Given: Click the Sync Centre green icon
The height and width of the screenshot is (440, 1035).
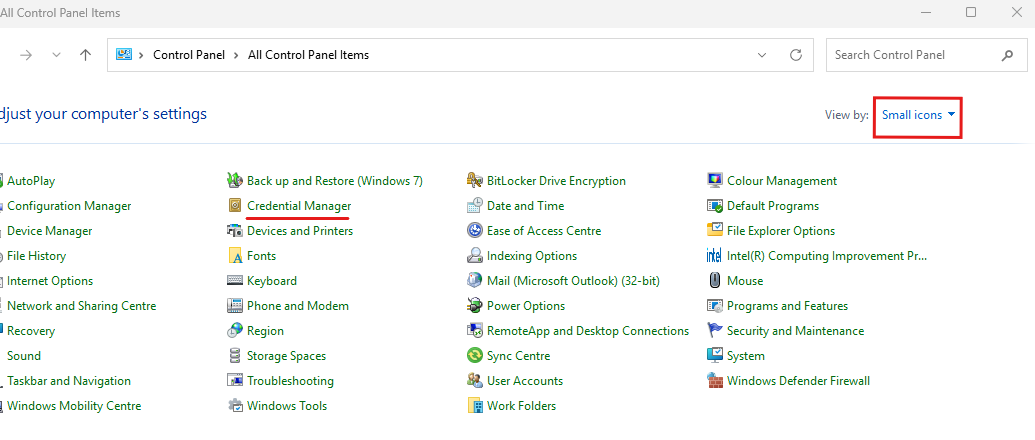Looking at the screenshot, I should pyautogui.click(x=475, y=356).
